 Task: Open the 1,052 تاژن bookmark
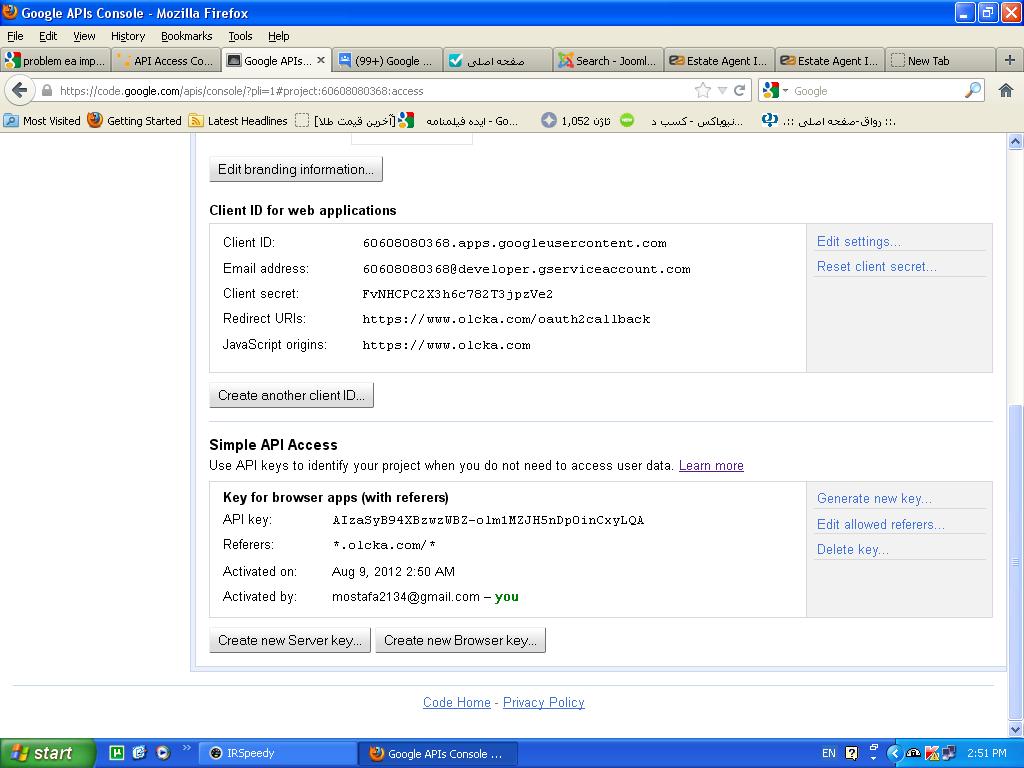click(577, 121)
